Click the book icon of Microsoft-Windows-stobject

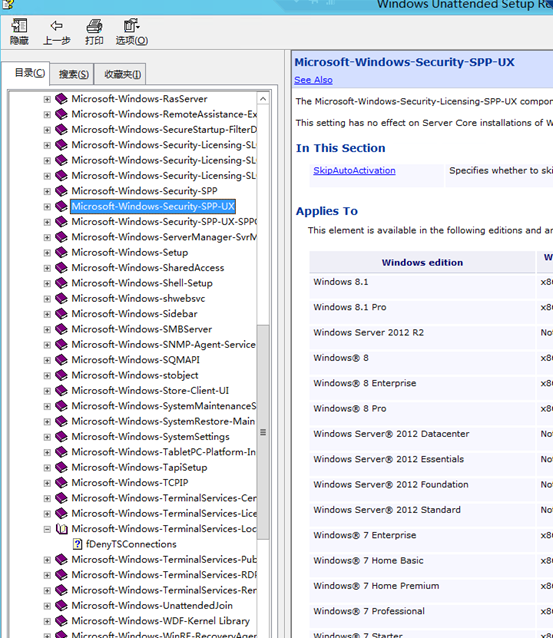click(x=61, y=375)
